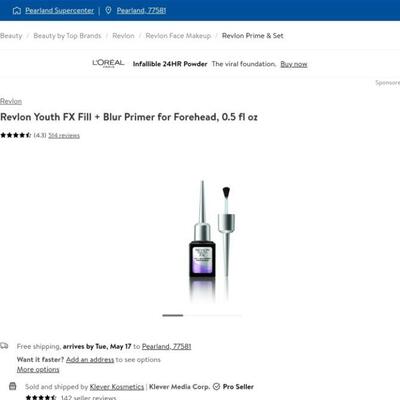The width and height of the screenshot is (400, 400).
Task: Open the Pearland Supercenter store link
Action: 60,11
